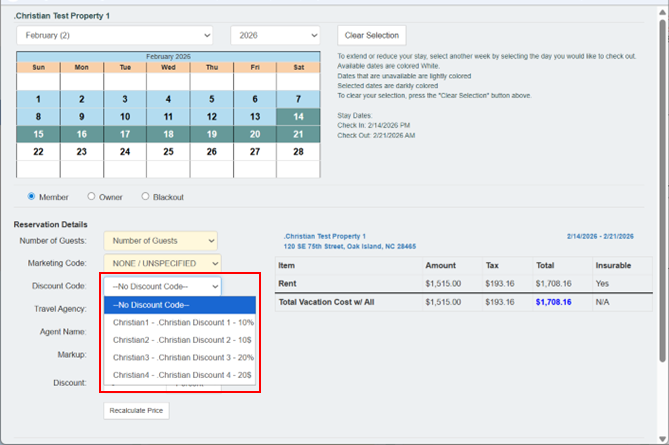
Task: Collapse the Discount Code dropdown
Action: pos(162,286)
